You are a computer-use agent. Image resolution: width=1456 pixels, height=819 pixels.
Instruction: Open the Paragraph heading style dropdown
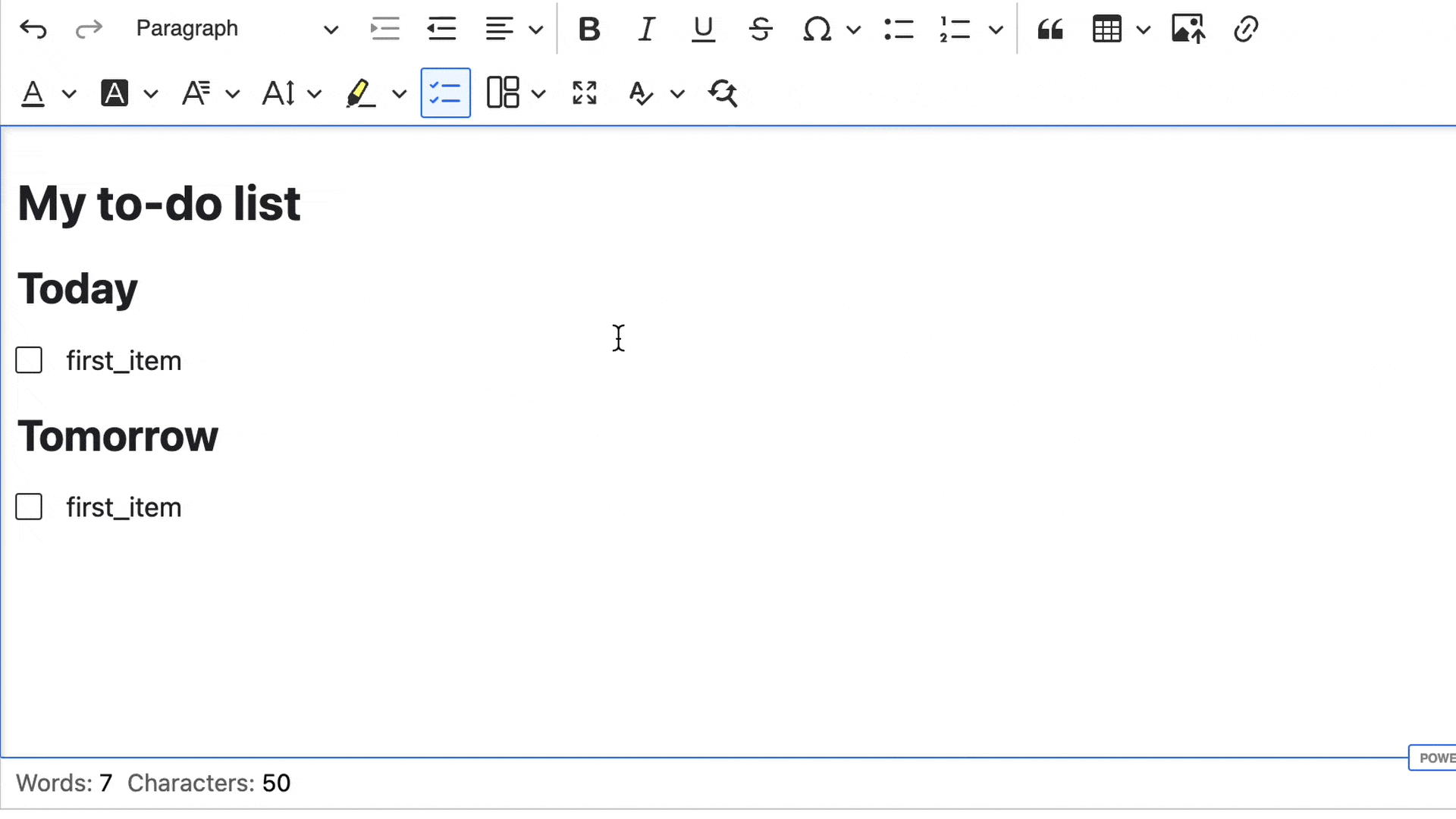click(x=236, y=29)
